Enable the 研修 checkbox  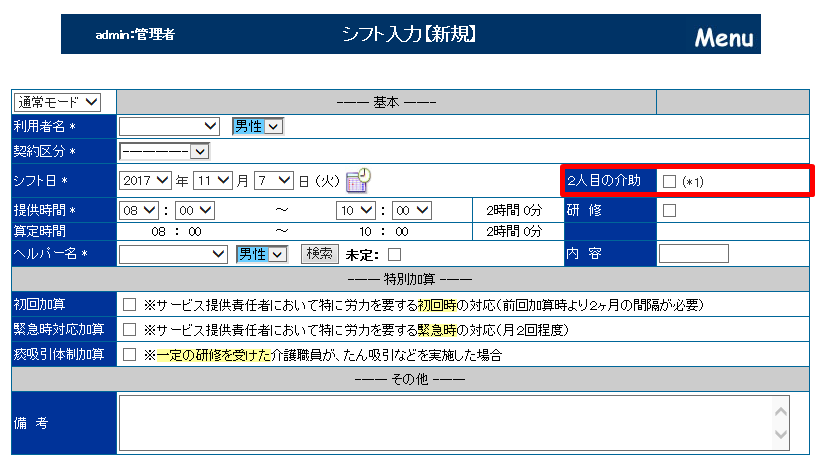coord(670,210)
